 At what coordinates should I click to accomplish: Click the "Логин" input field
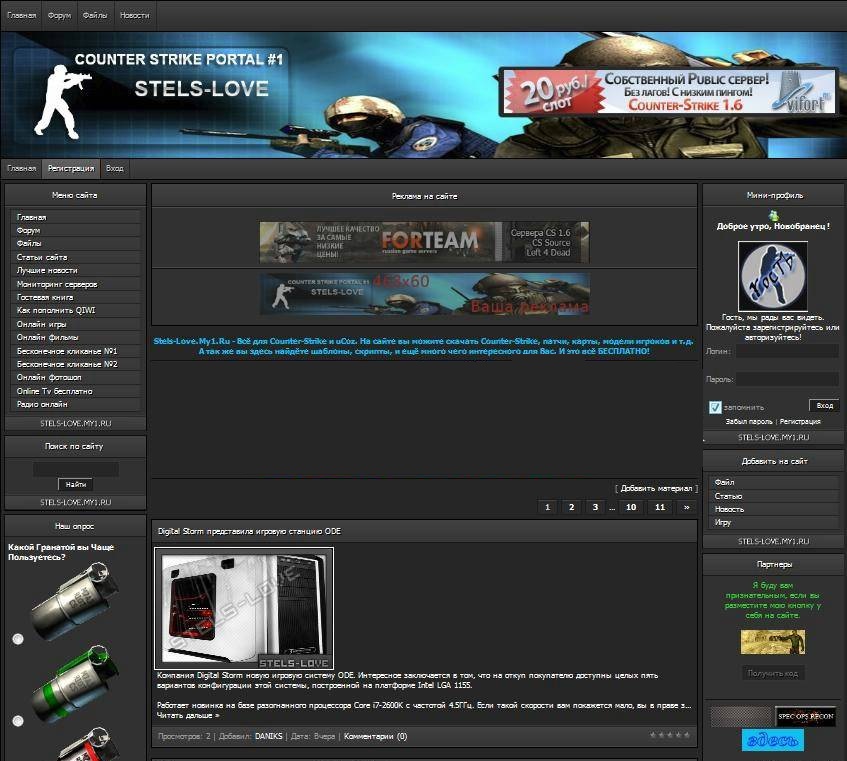[x=787, y=351]
